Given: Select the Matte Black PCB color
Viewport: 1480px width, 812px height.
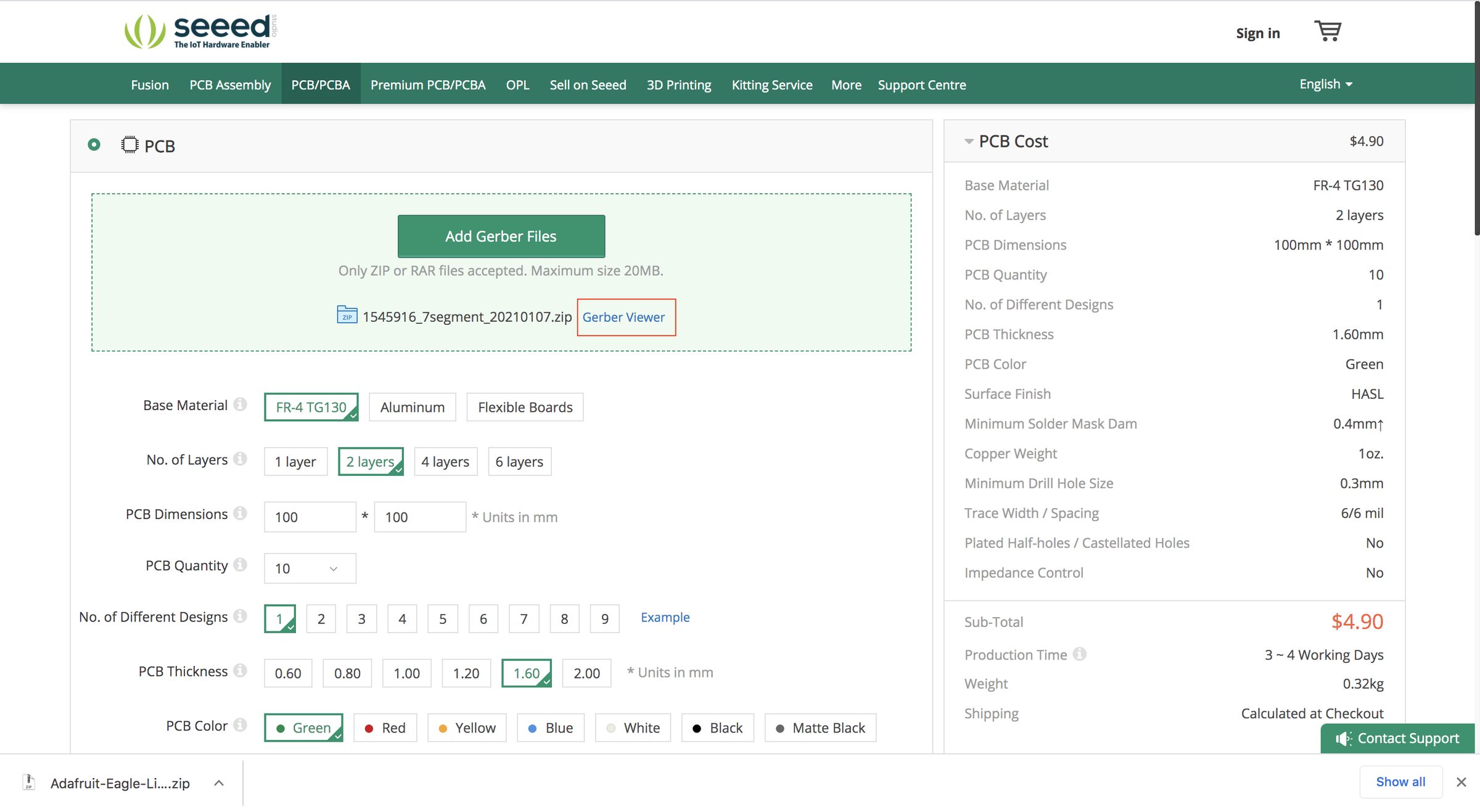Looking at the screenshot, I should pos(820,728).
